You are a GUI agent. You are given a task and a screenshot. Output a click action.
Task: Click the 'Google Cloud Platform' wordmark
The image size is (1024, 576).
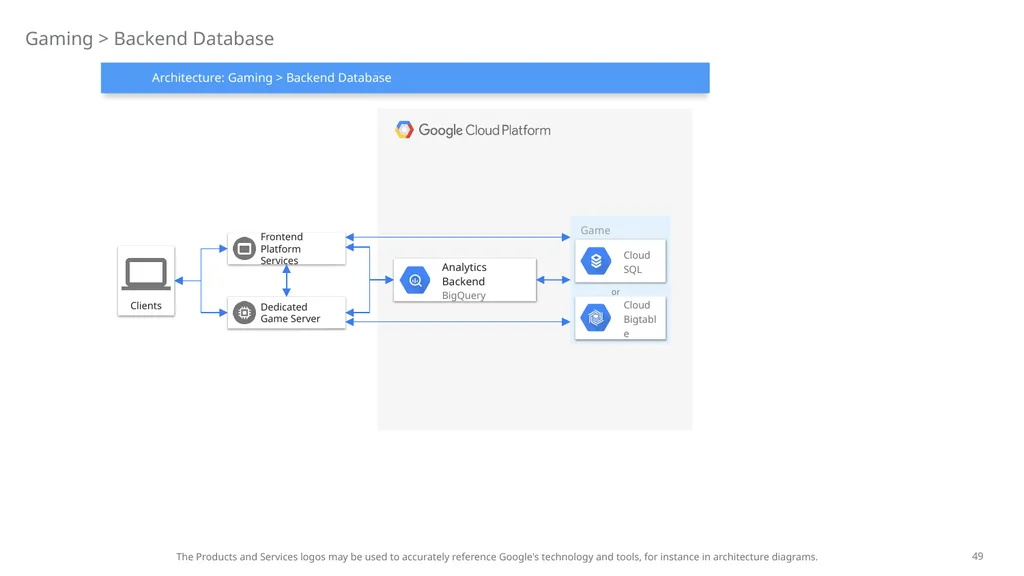coord(485,130)
